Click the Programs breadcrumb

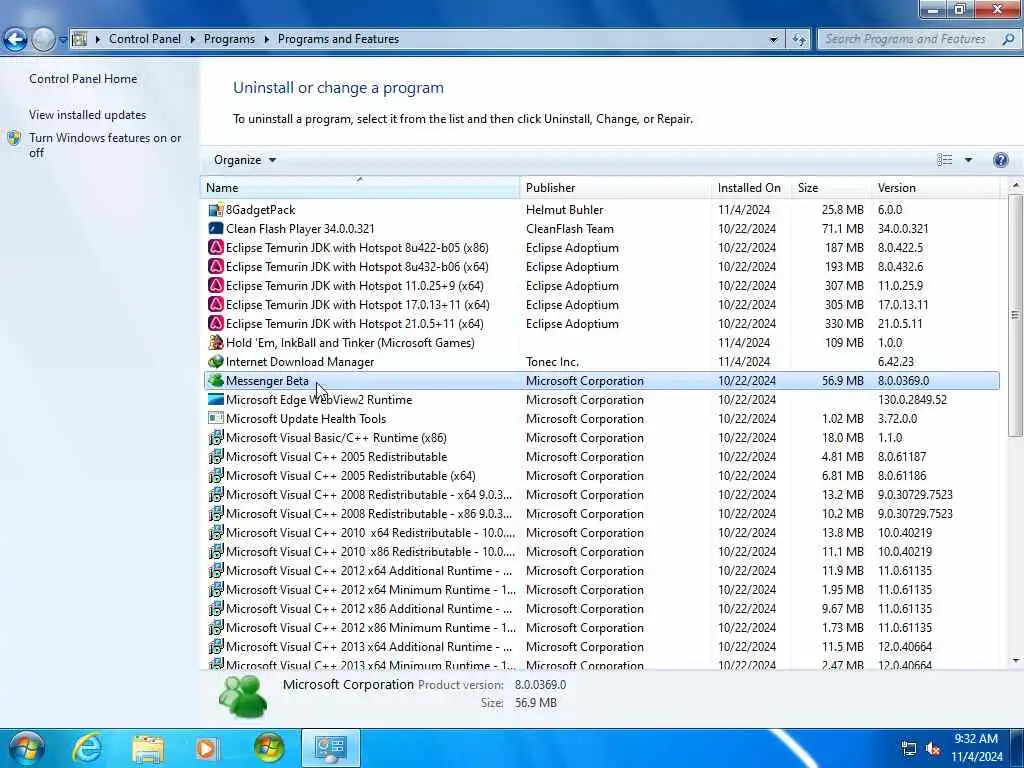(229, 39)
